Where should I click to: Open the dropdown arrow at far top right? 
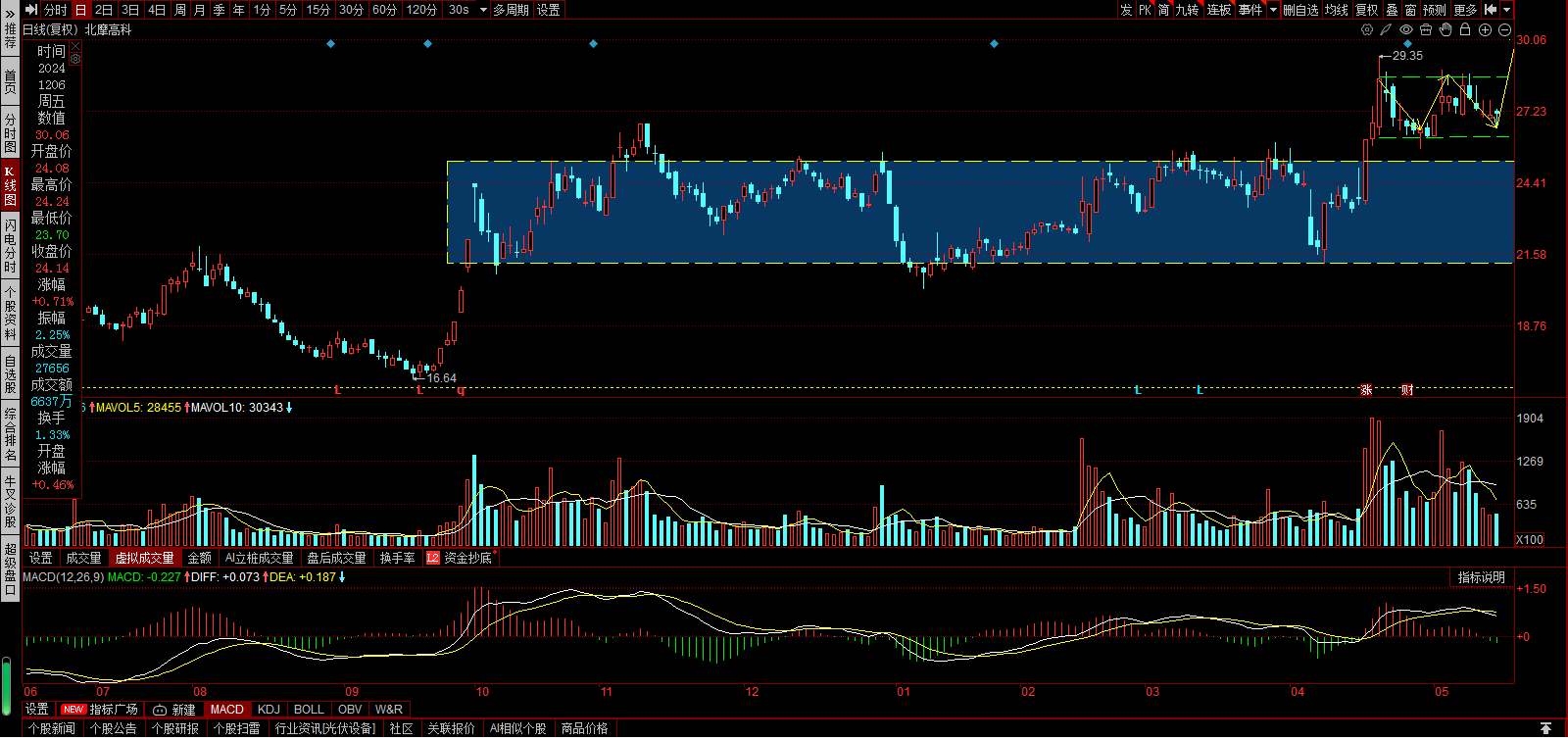pos(1507,9)
